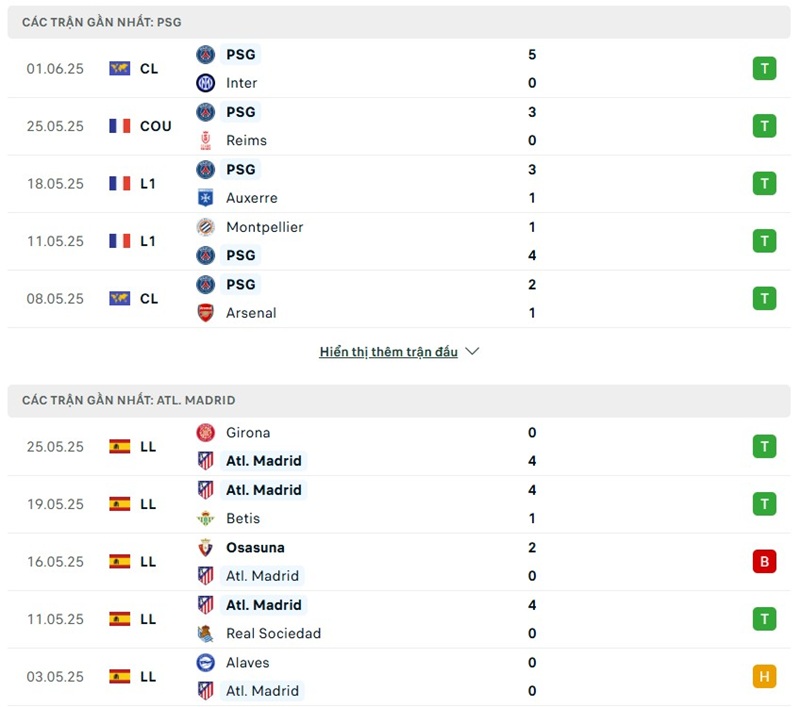Open the PSG vs Inter match row score
Image resolution: width=800 pixels, height=707 pixels.
[x=532, y=68]
